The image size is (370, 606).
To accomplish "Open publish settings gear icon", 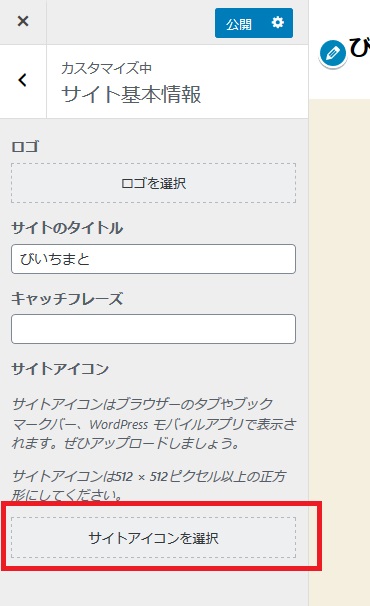I will (278, 23).
